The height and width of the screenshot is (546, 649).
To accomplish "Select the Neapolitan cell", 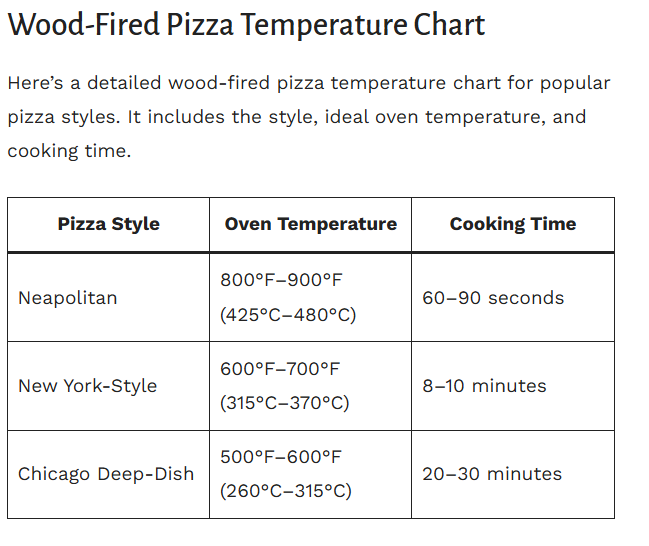I will click(68, 298).
